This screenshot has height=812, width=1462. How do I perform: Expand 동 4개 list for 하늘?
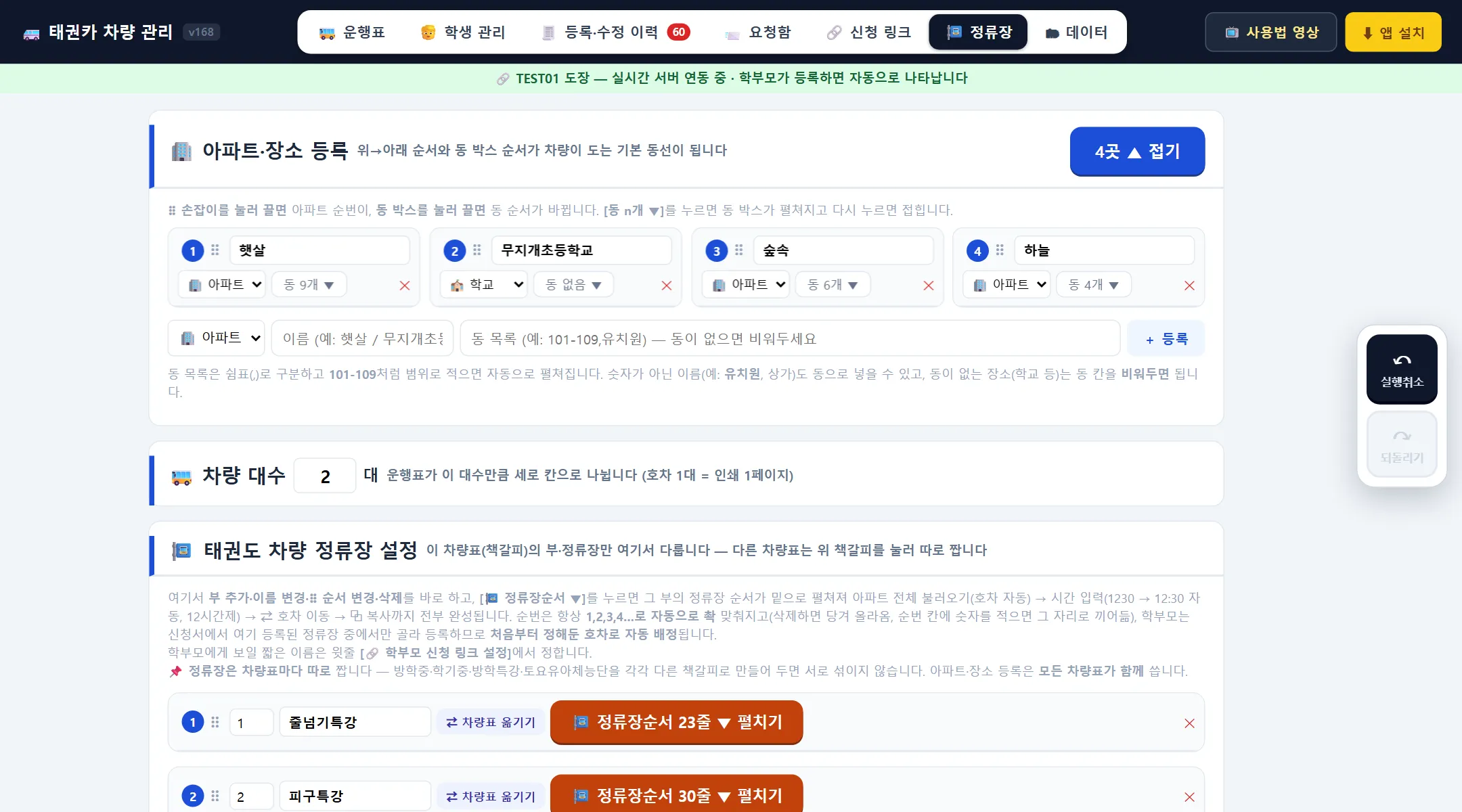pyautogui.click(x=1094, y=285)
